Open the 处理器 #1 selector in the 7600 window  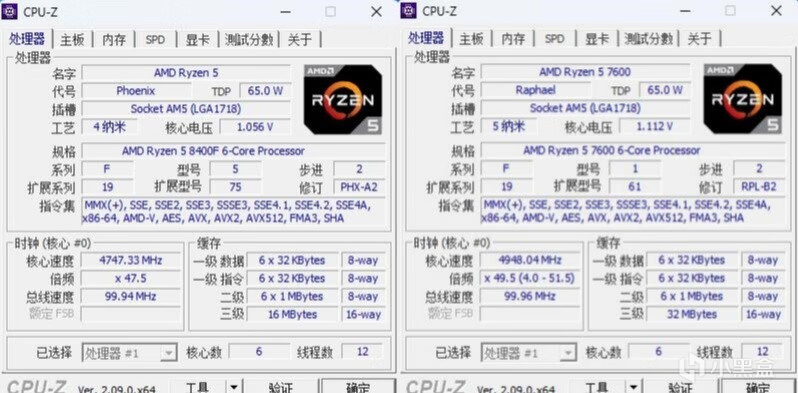pyautogui.click(x=529, y=352)
